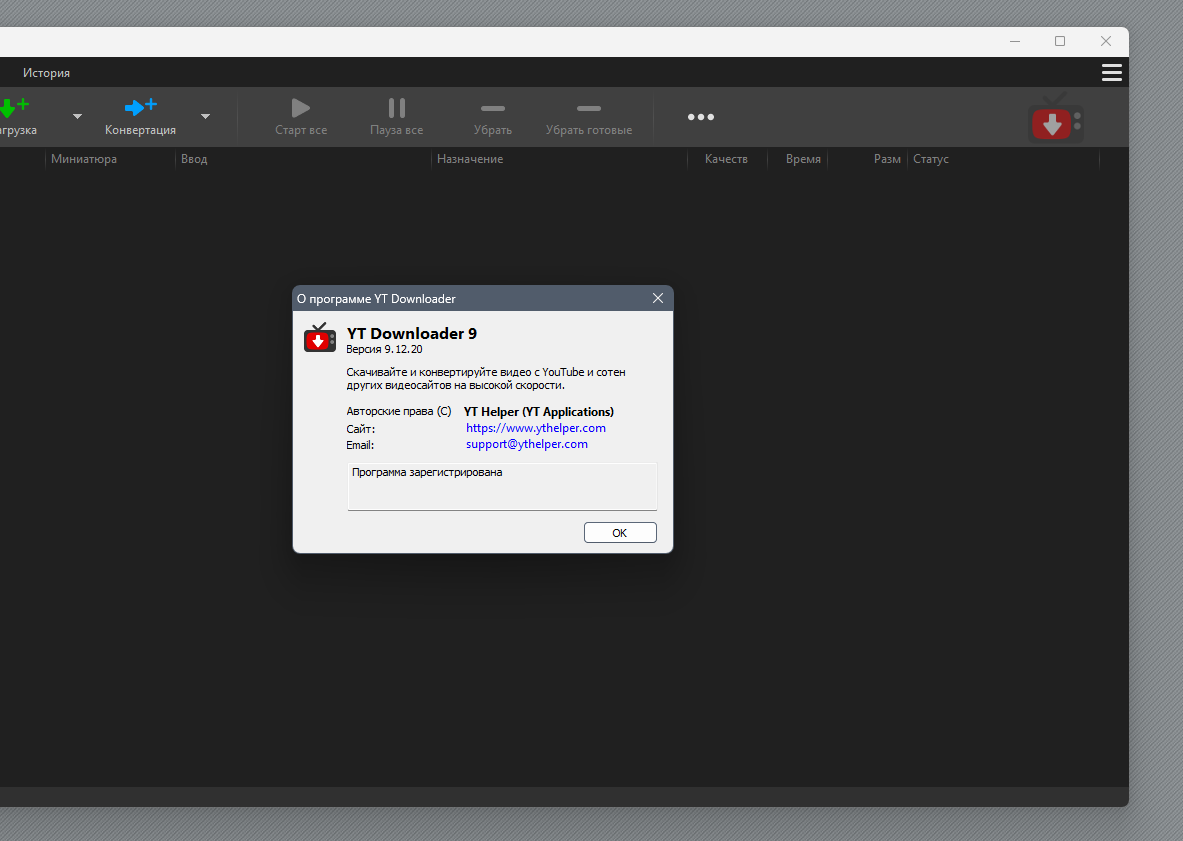Open the https://www.ythelper.com link
This screenshot has width=1183, height=841.
point(536,428)
